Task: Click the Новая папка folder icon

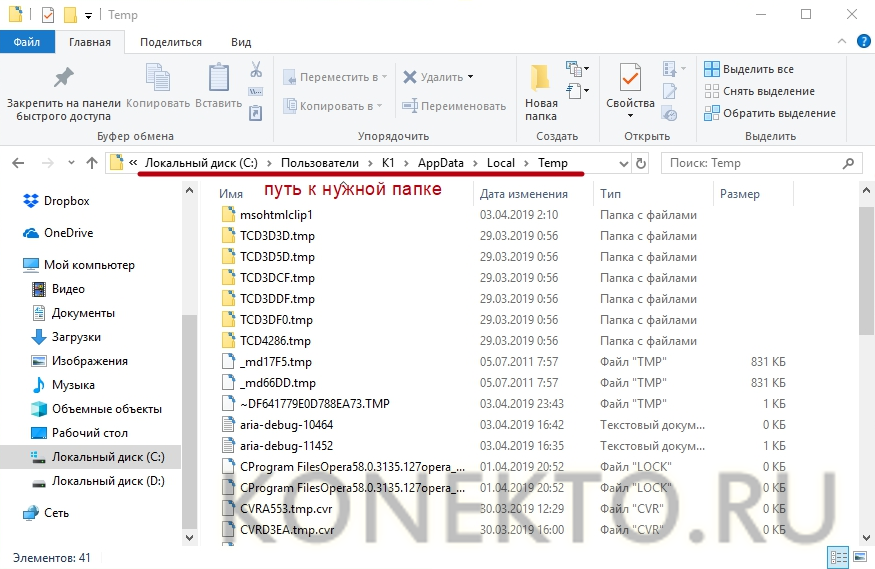Action: pyautogui.click(x=540, y=77)
